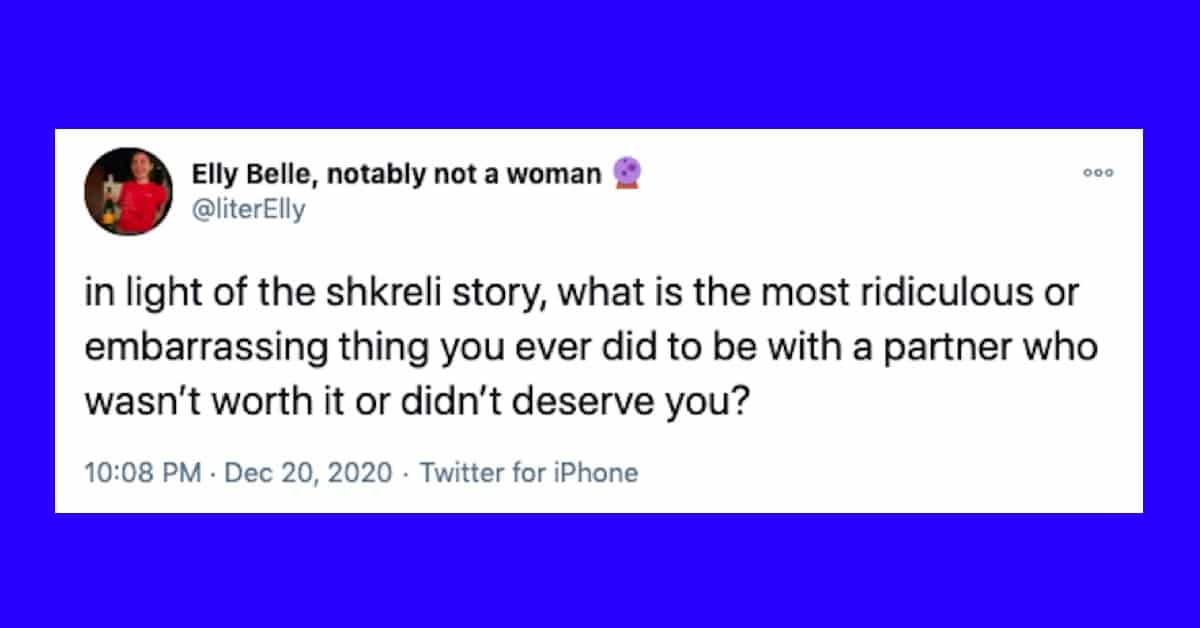The image size is (1200, 628).
Task: Click the blue background below the tweet card
Action: point(600,570)
